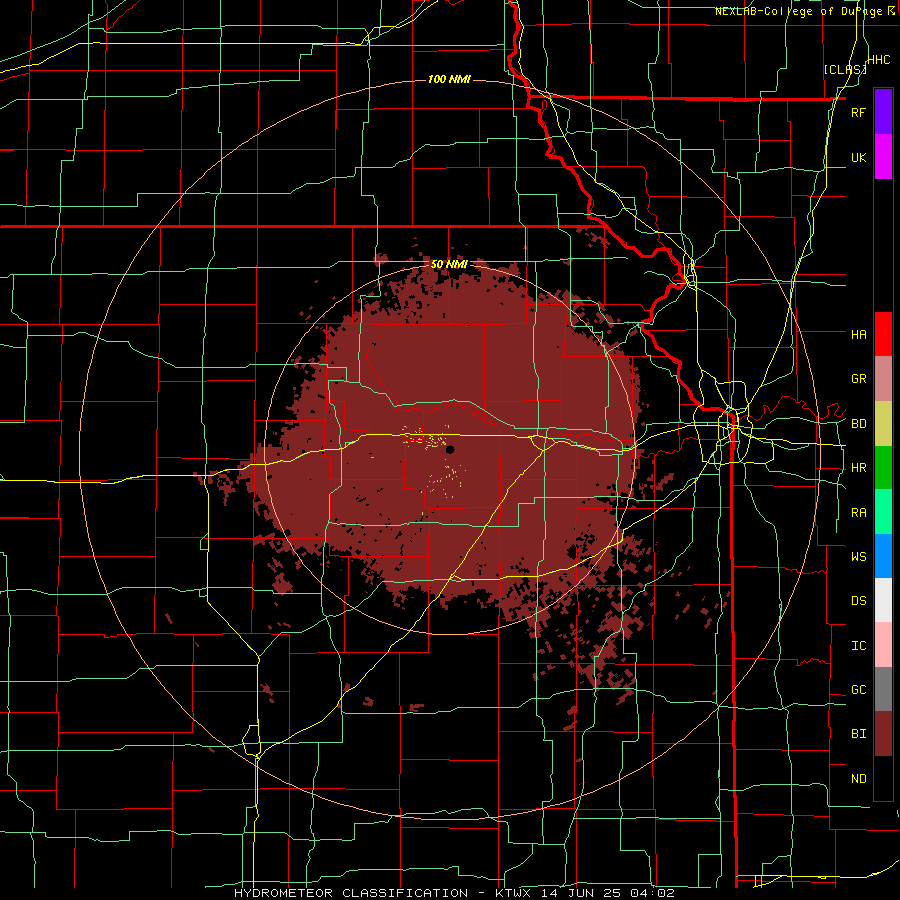
Task: Click the HA red legend swatch
Action: point(883,334)
